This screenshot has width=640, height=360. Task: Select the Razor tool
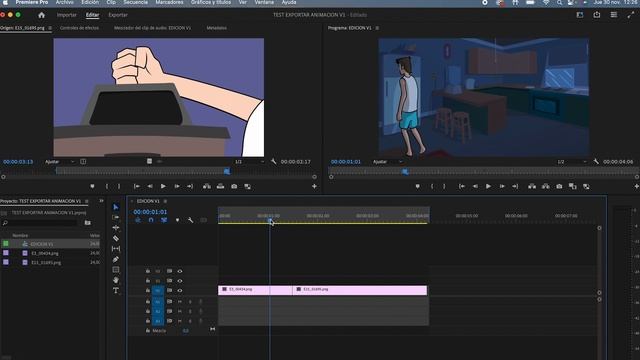coord(116,238)
